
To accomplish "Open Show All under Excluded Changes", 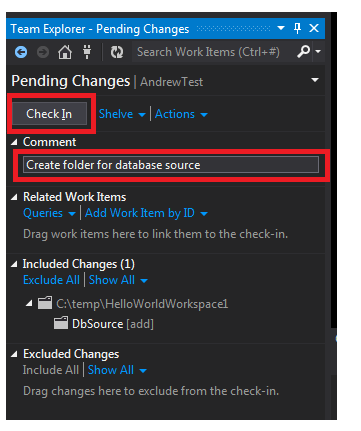I will [x=117, y=370].
